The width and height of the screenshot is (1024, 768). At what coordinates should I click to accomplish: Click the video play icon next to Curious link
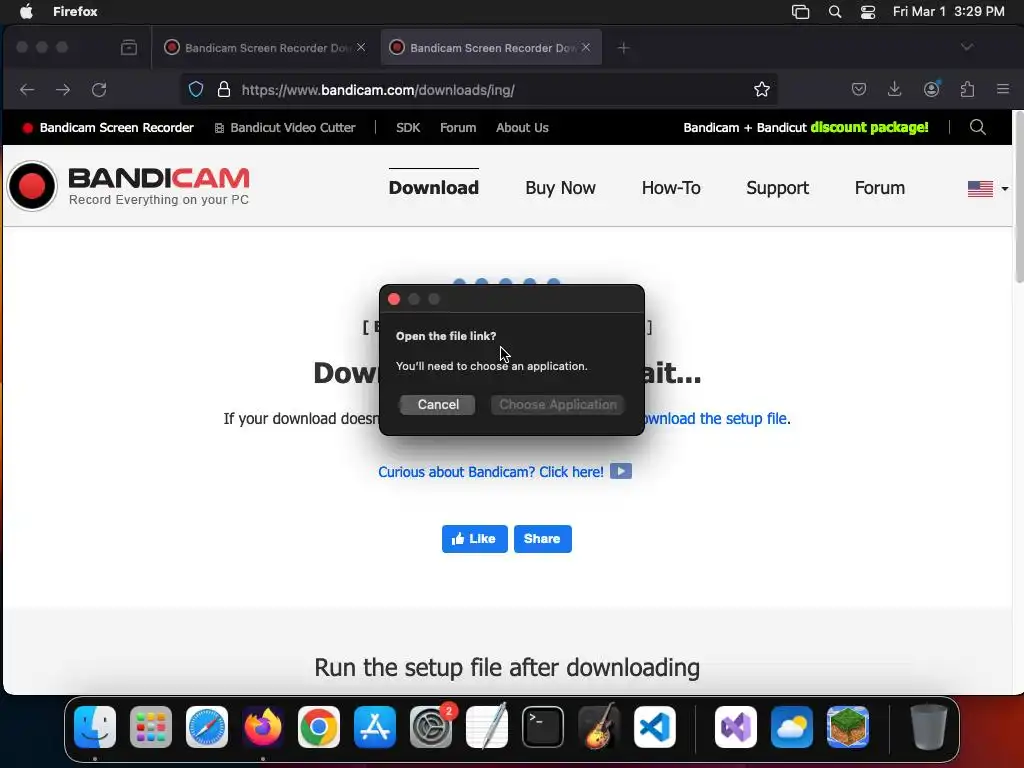pos(620,472)
